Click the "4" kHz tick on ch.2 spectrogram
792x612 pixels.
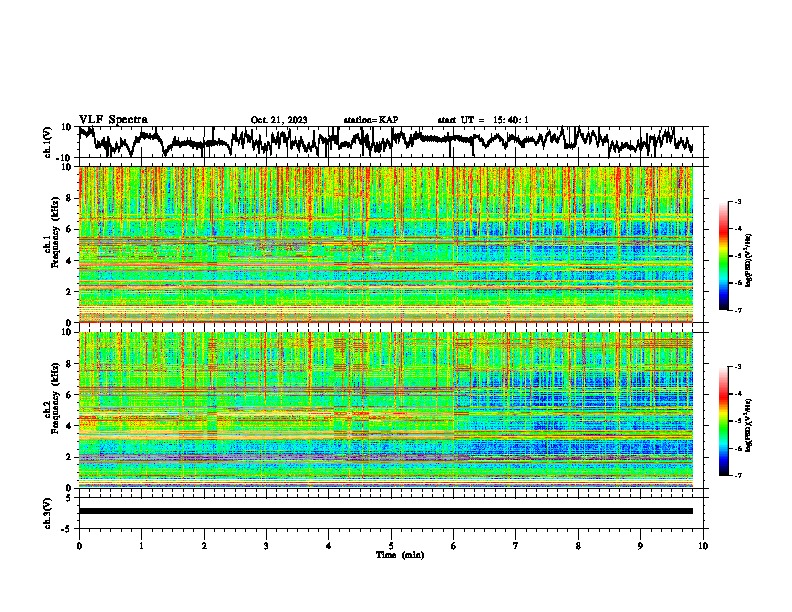pyautogui.click(x=70, y=426)
